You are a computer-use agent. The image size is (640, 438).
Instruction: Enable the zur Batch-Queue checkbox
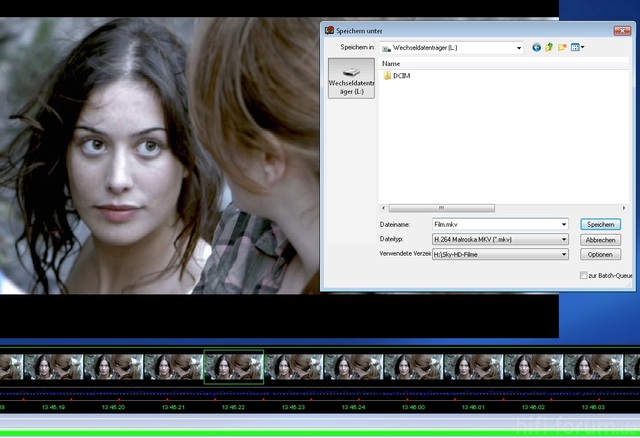coord(583,276)
